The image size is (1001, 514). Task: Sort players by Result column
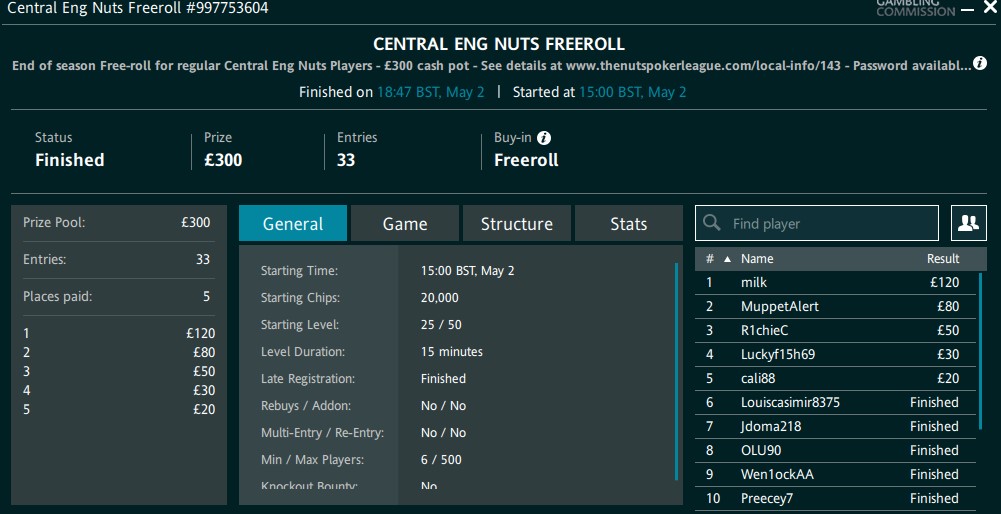pos(942,259)
